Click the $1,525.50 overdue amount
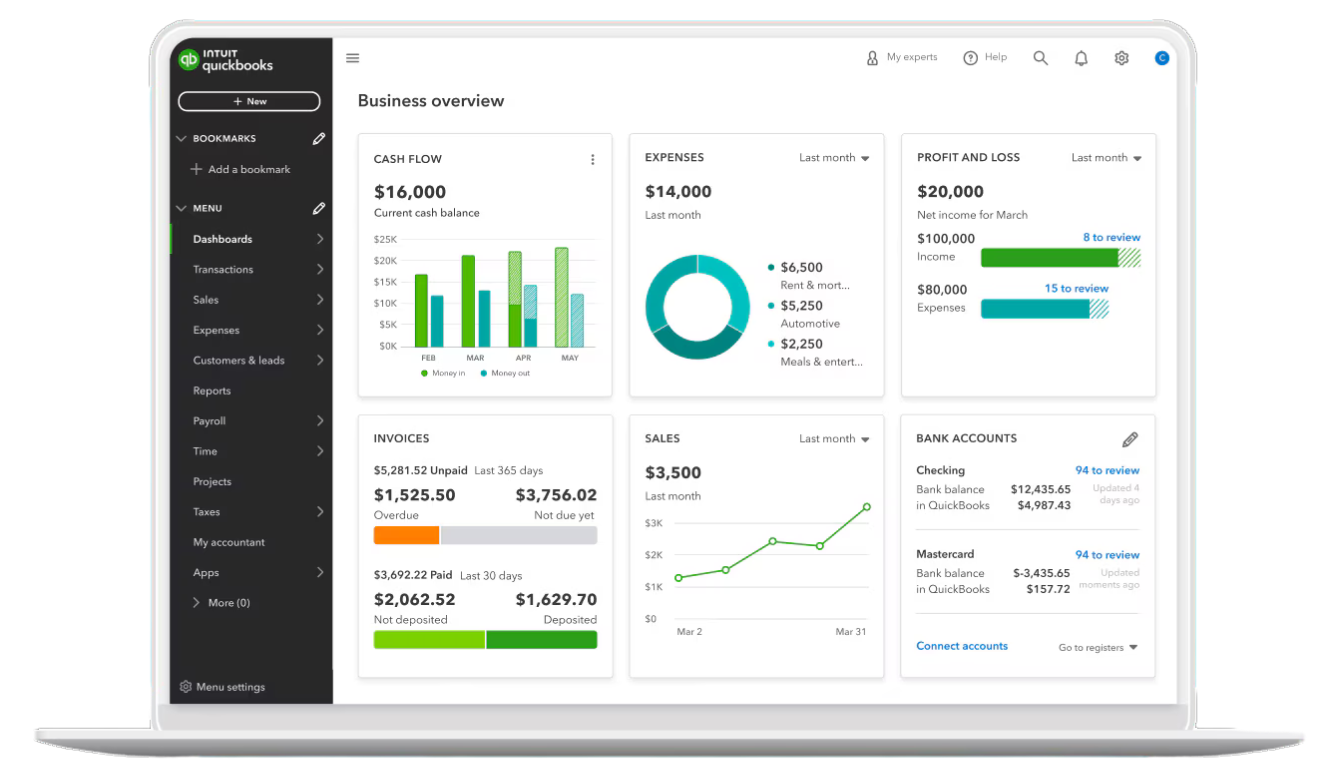 pyautogui.click(x=414, y=495)
